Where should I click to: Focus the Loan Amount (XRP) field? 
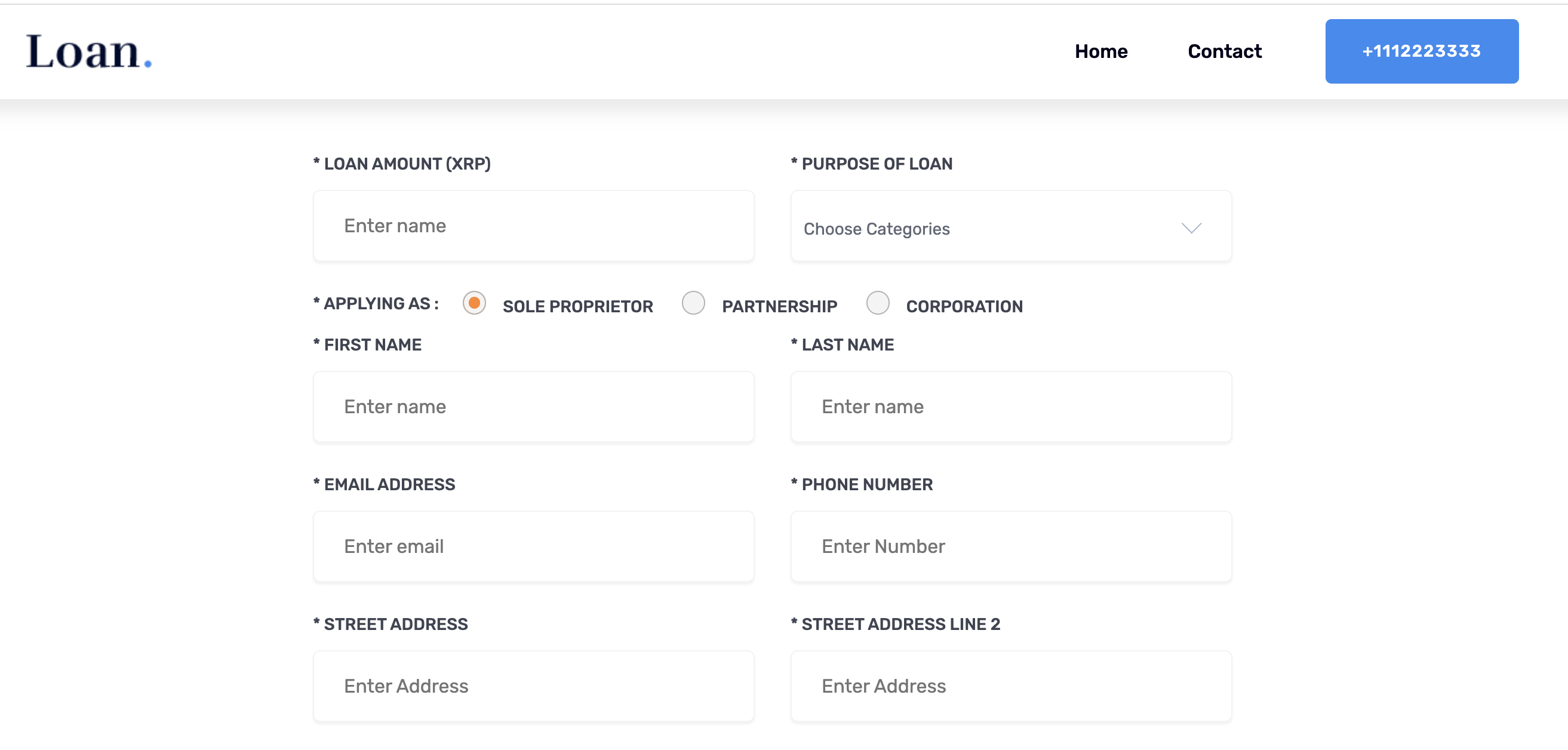tap(533, 226)
